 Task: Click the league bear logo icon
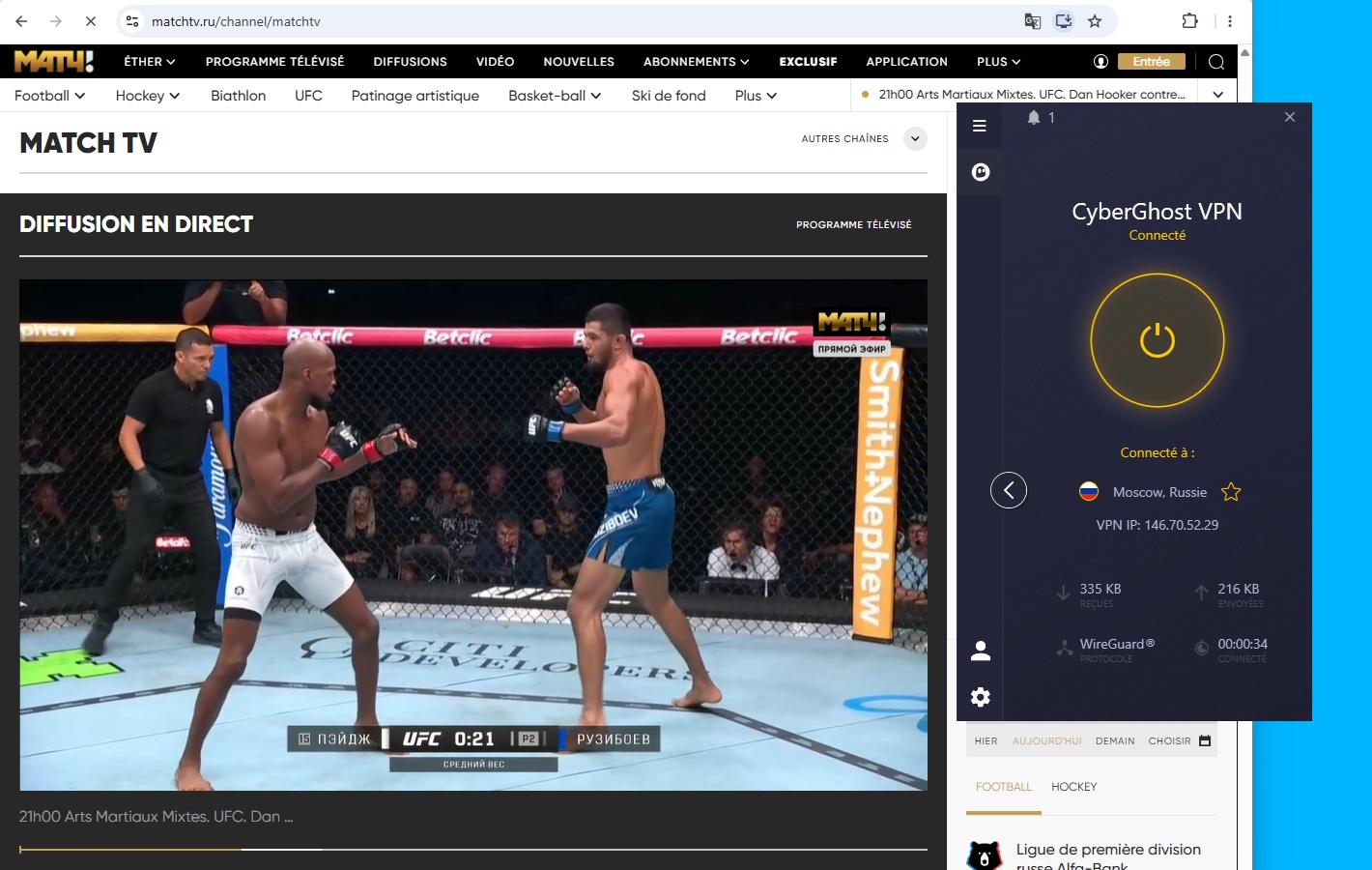(985, 856)
